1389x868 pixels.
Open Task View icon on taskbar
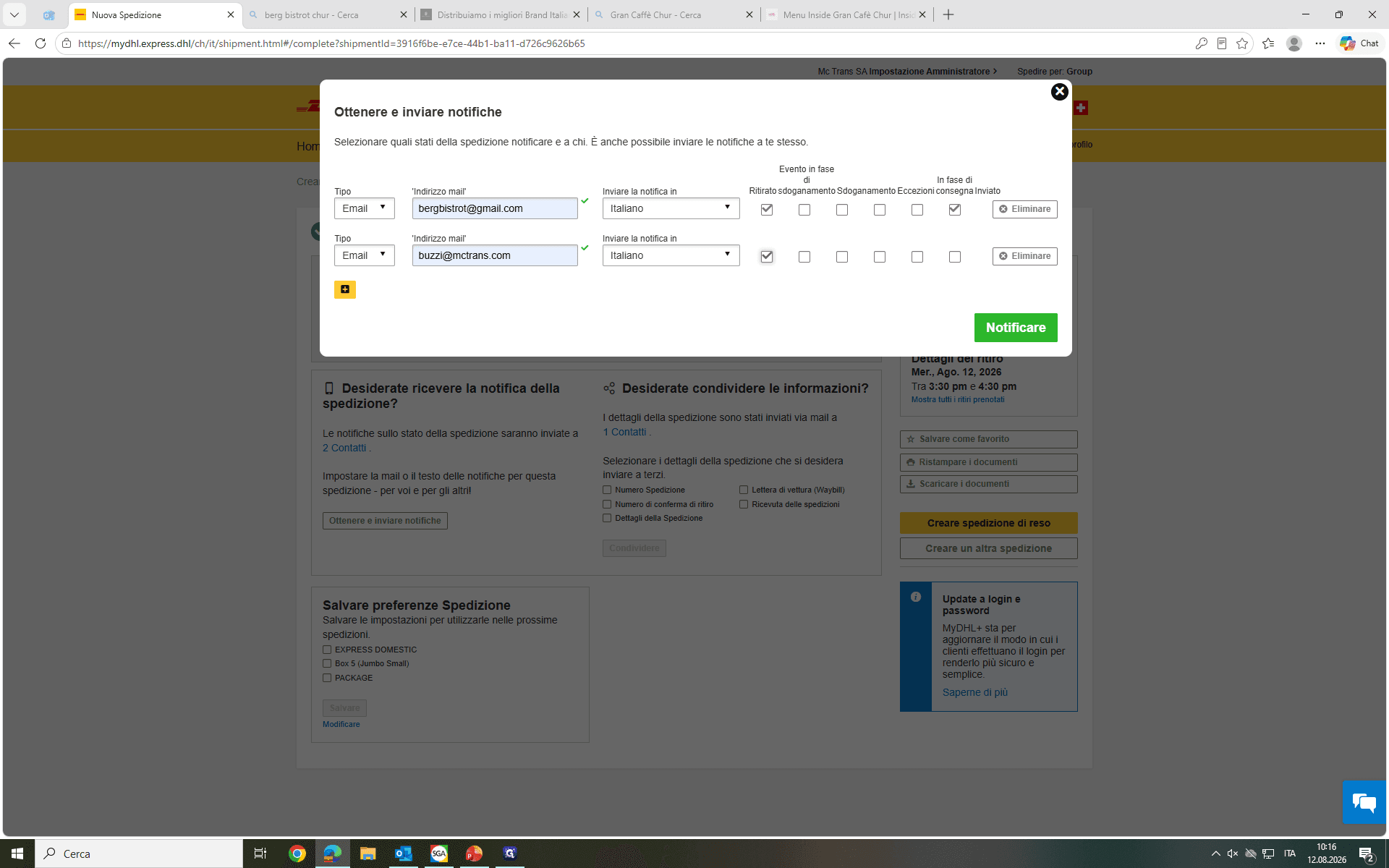pos(260,854)
